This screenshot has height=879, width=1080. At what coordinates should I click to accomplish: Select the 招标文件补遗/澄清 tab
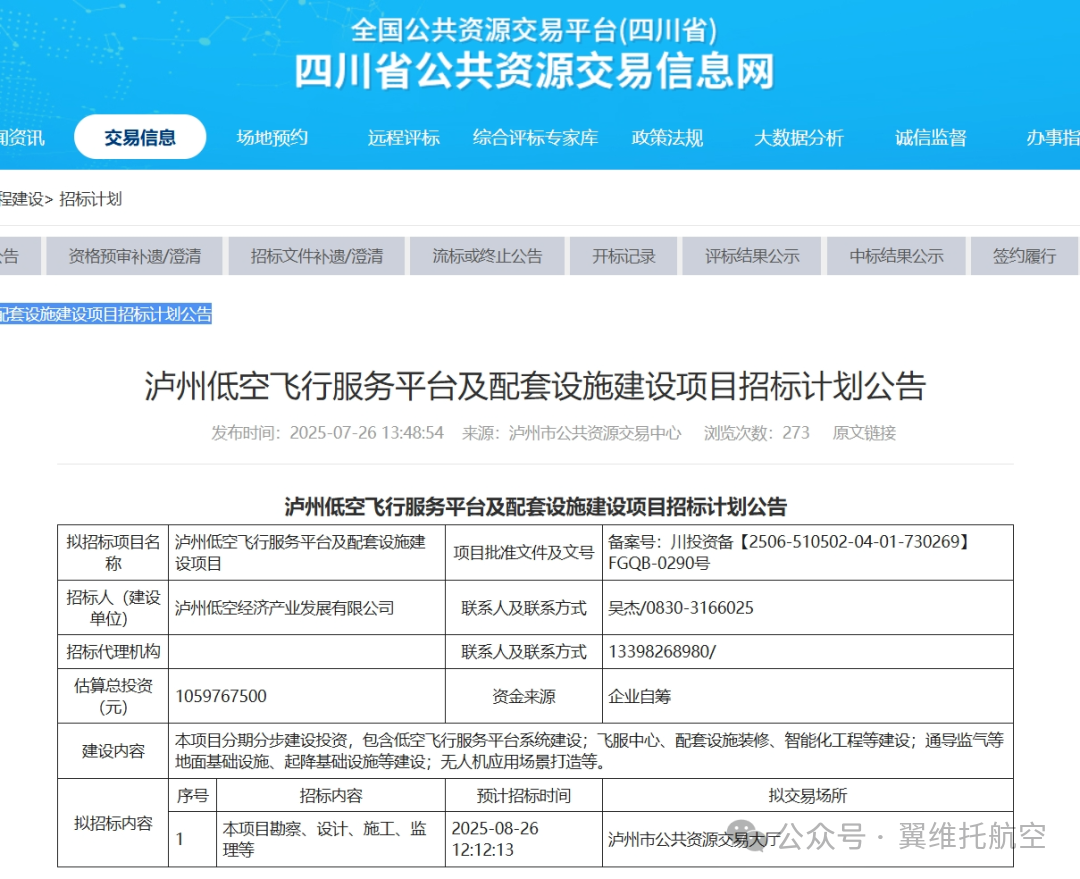click(316, 255)
